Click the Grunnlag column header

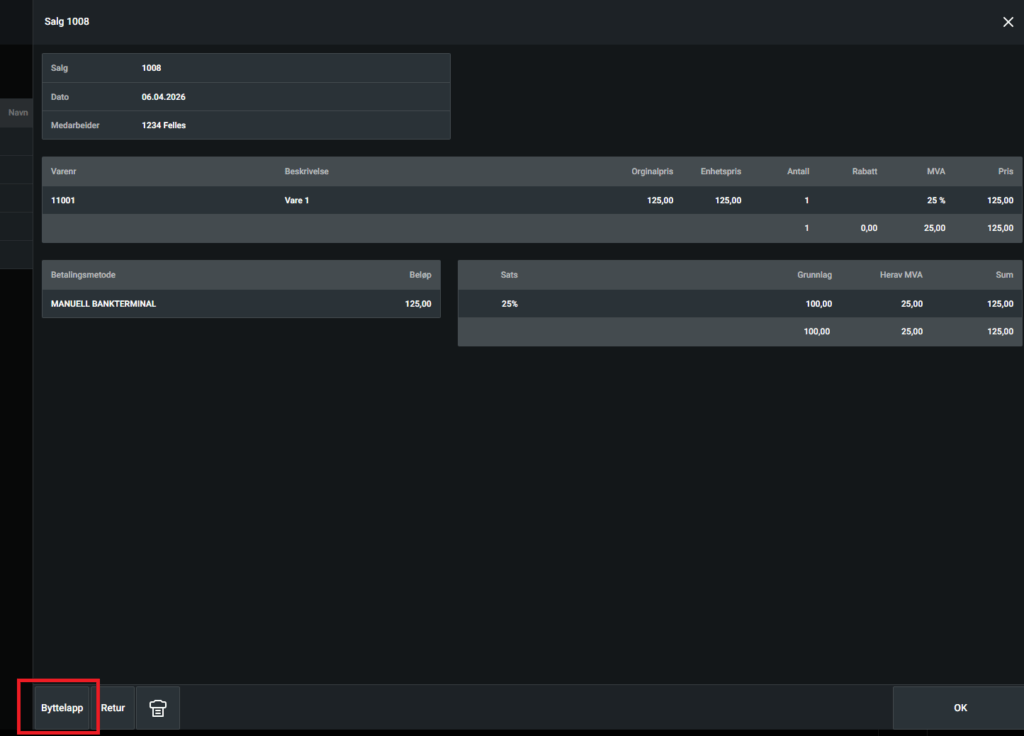tap(814, 275)
